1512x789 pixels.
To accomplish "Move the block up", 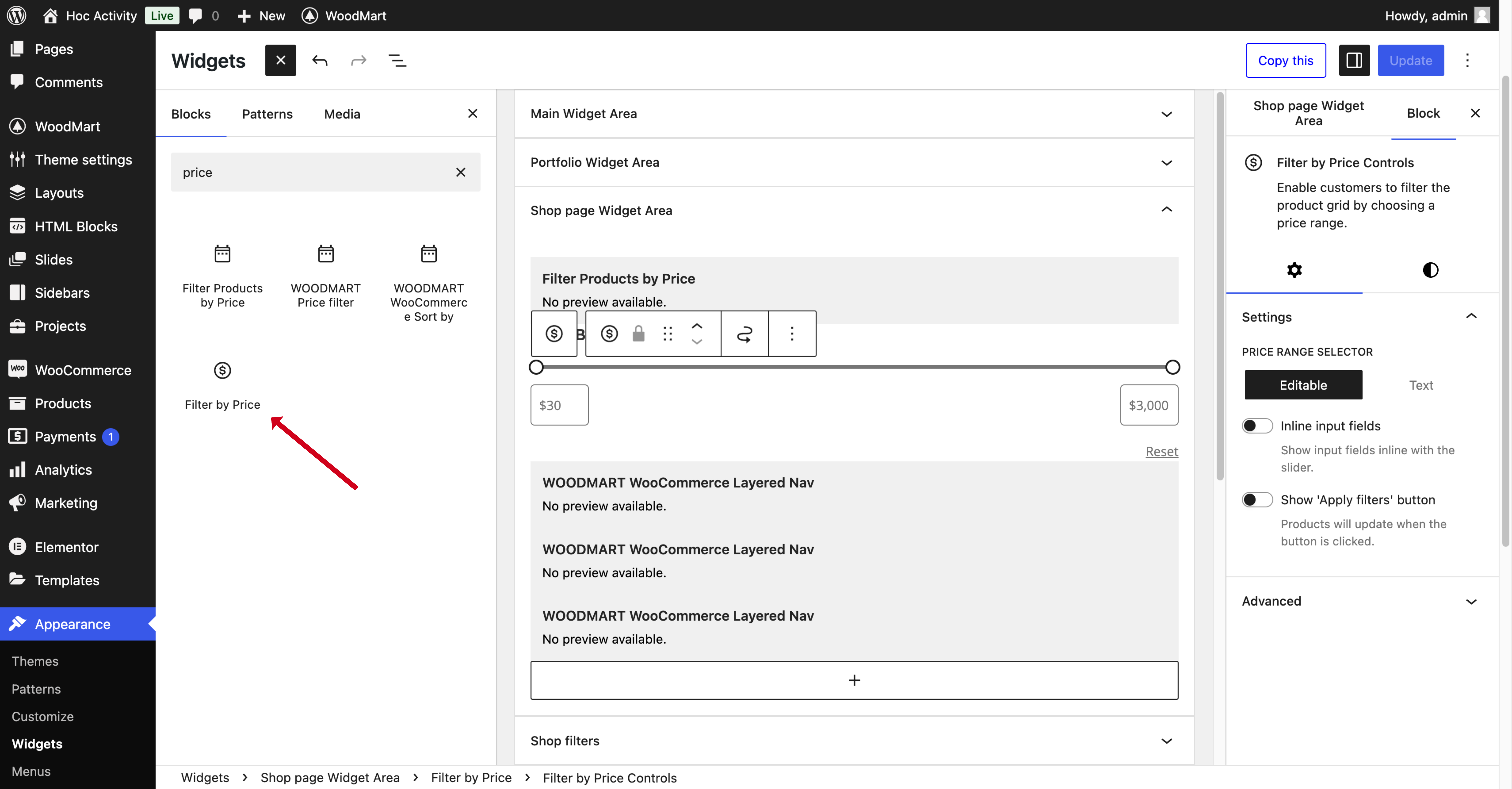I will click(697, 326).
